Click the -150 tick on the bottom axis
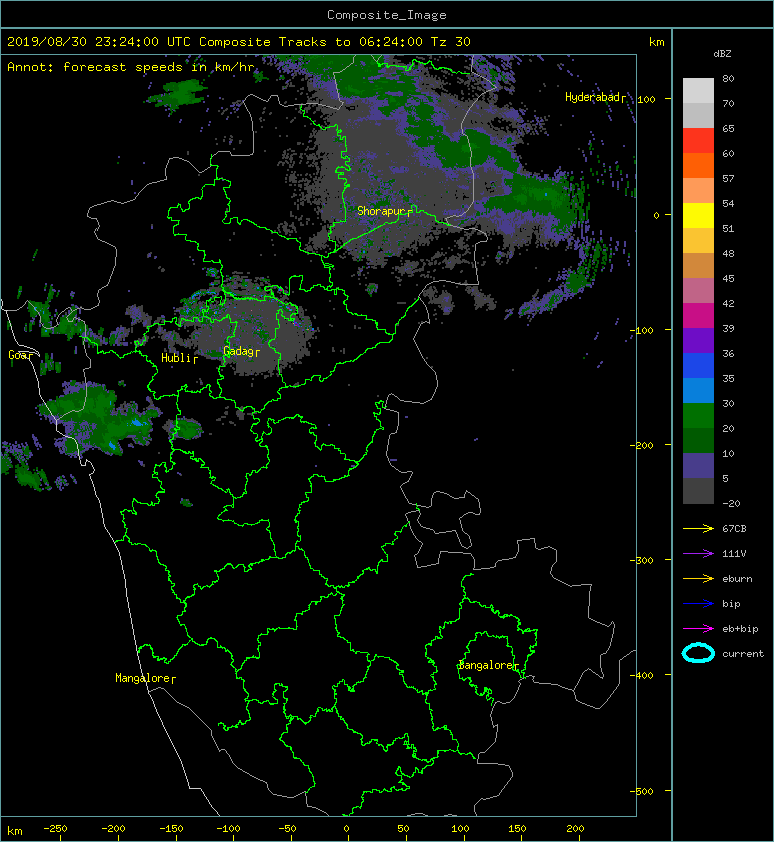 (x=171, y=829)
